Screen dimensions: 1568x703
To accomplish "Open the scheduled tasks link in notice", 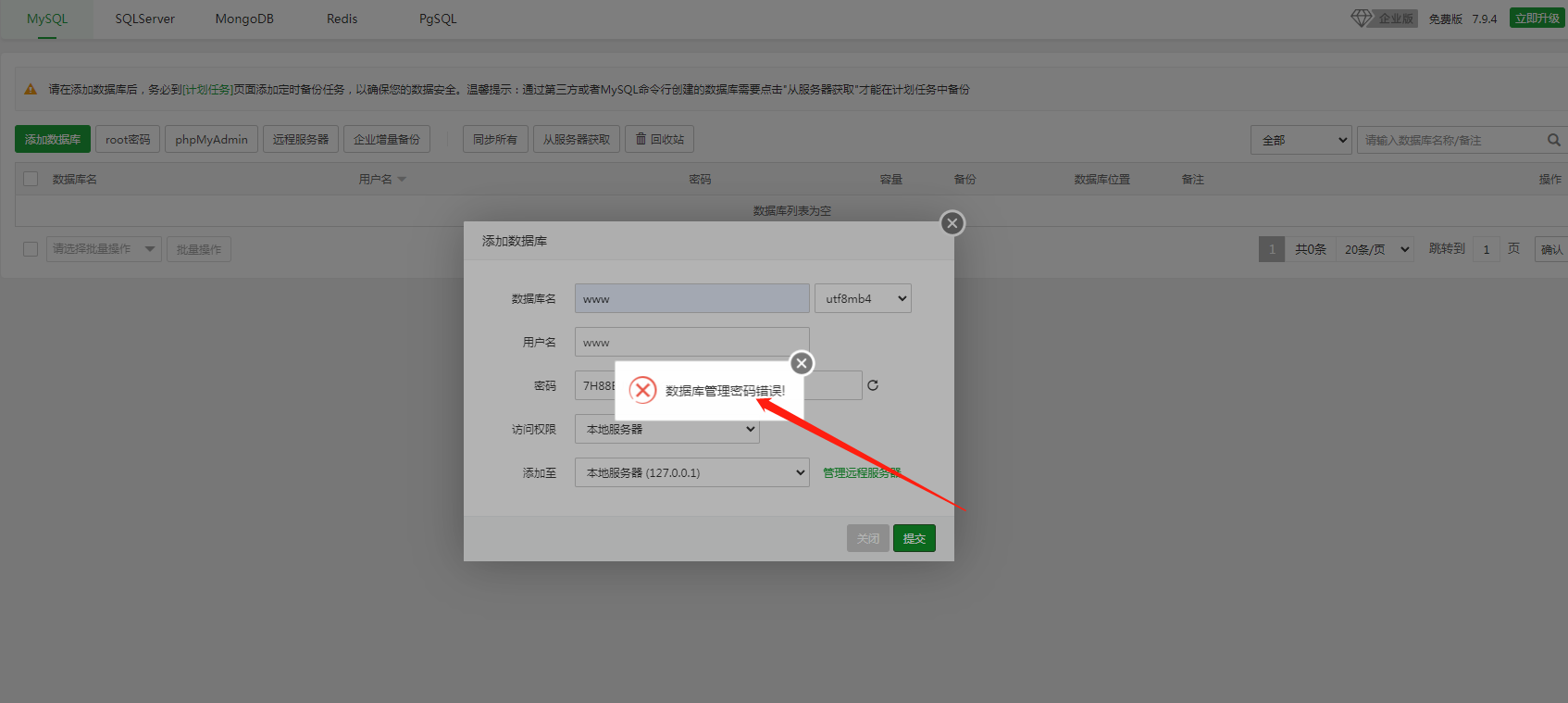I will (208, 89).
